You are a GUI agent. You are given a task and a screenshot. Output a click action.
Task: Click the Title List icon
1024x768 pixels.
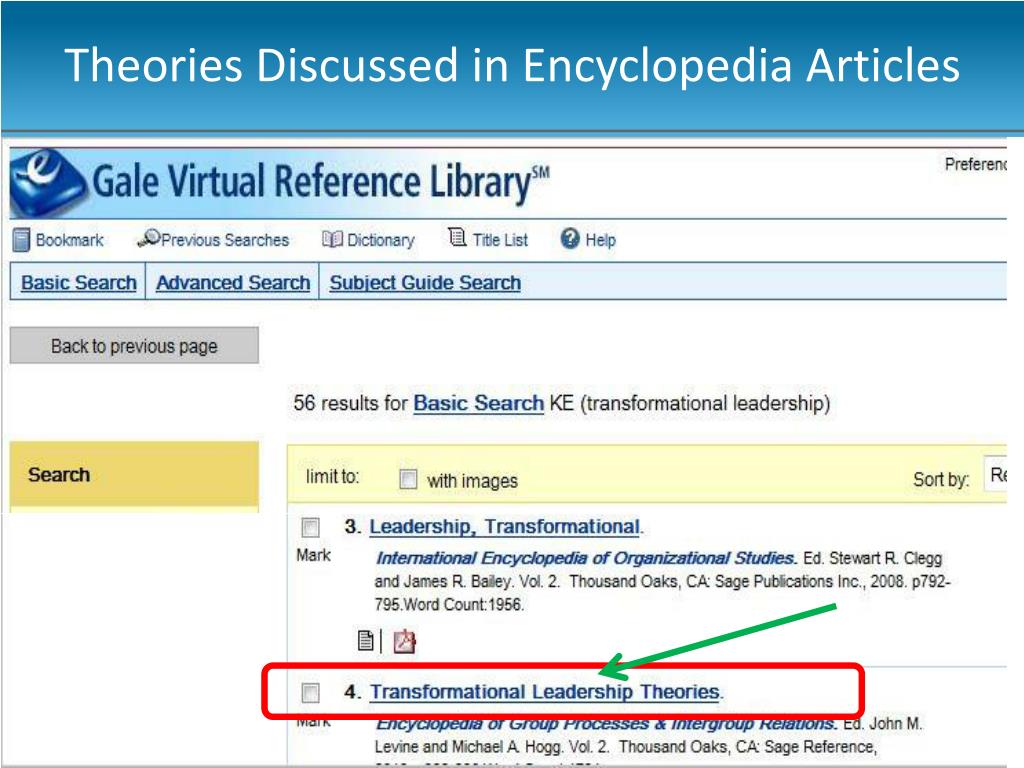point(457,238)
